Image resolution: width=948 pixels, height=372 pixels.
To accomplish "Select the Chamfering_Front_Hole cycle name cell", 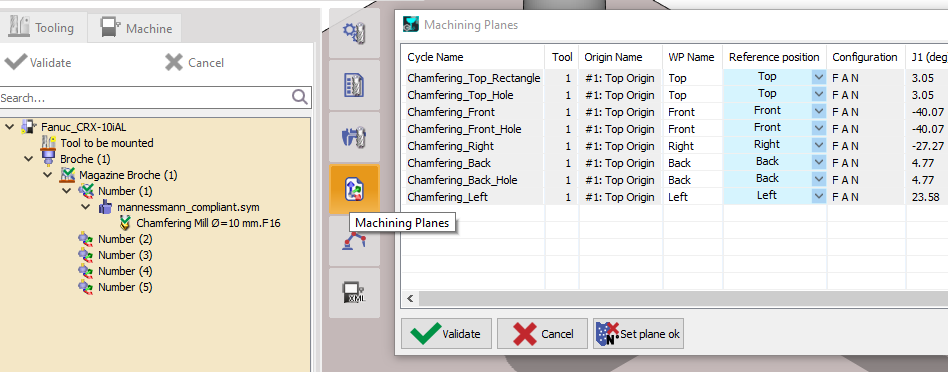I will pos(473,129).
